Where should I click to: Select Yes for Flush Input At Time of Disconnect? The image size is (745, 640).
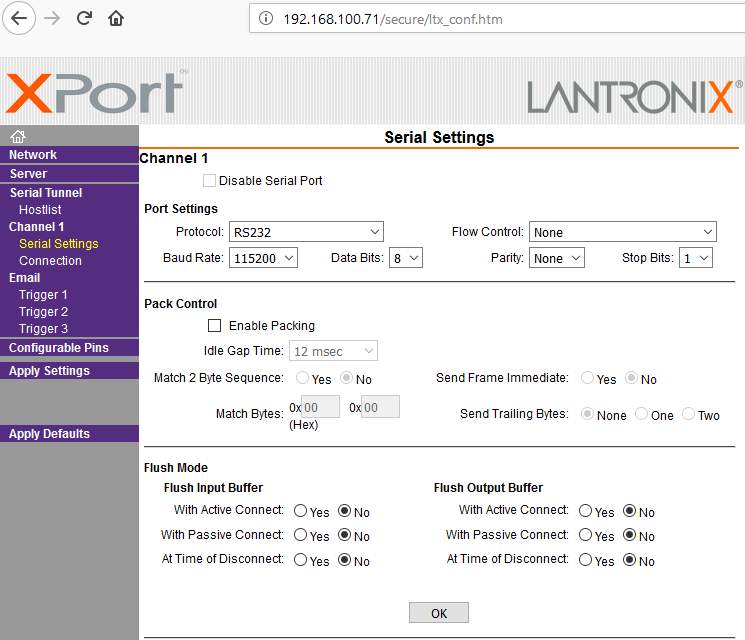click(300, 560)
